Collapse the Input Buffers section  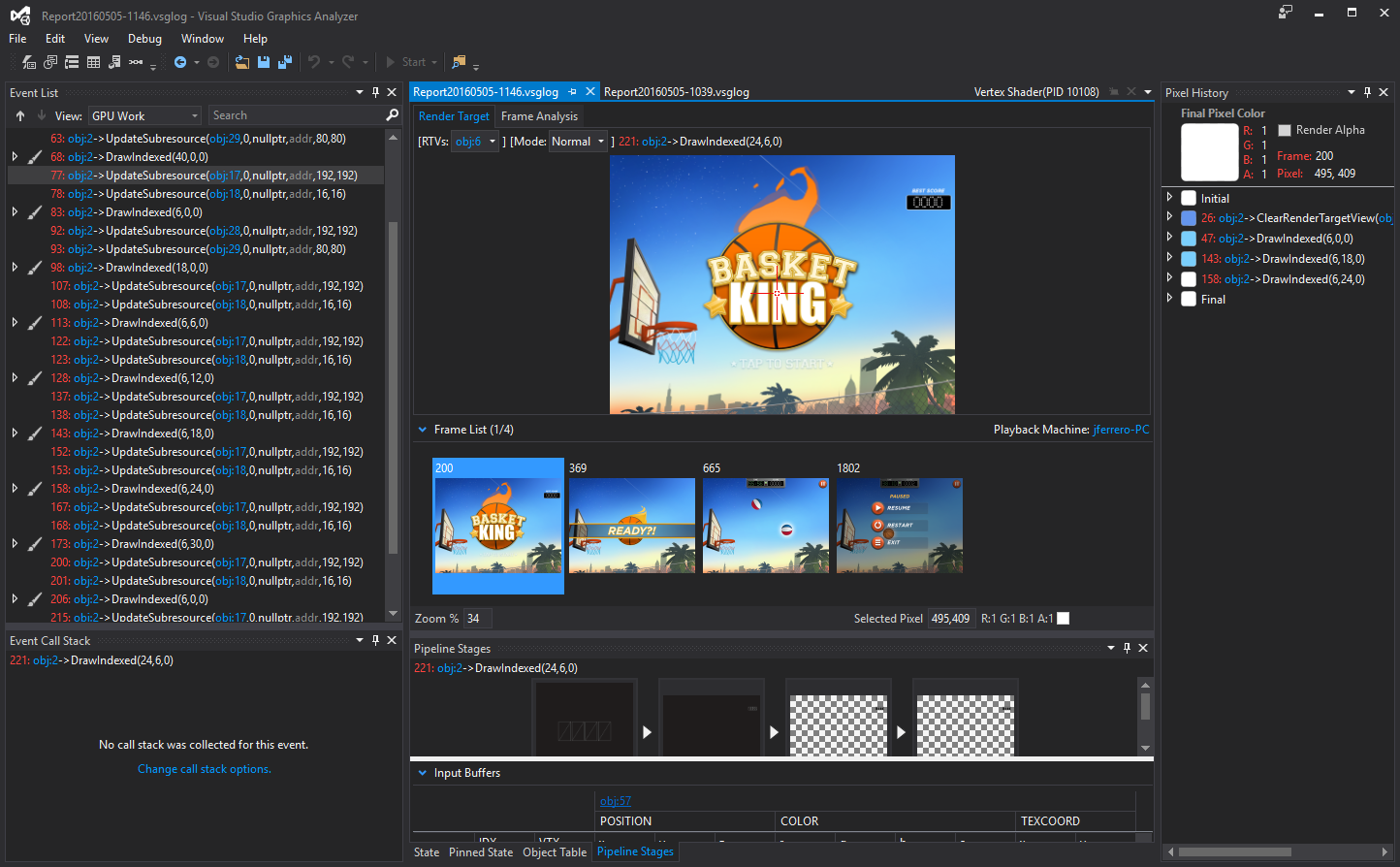[422, 773]
